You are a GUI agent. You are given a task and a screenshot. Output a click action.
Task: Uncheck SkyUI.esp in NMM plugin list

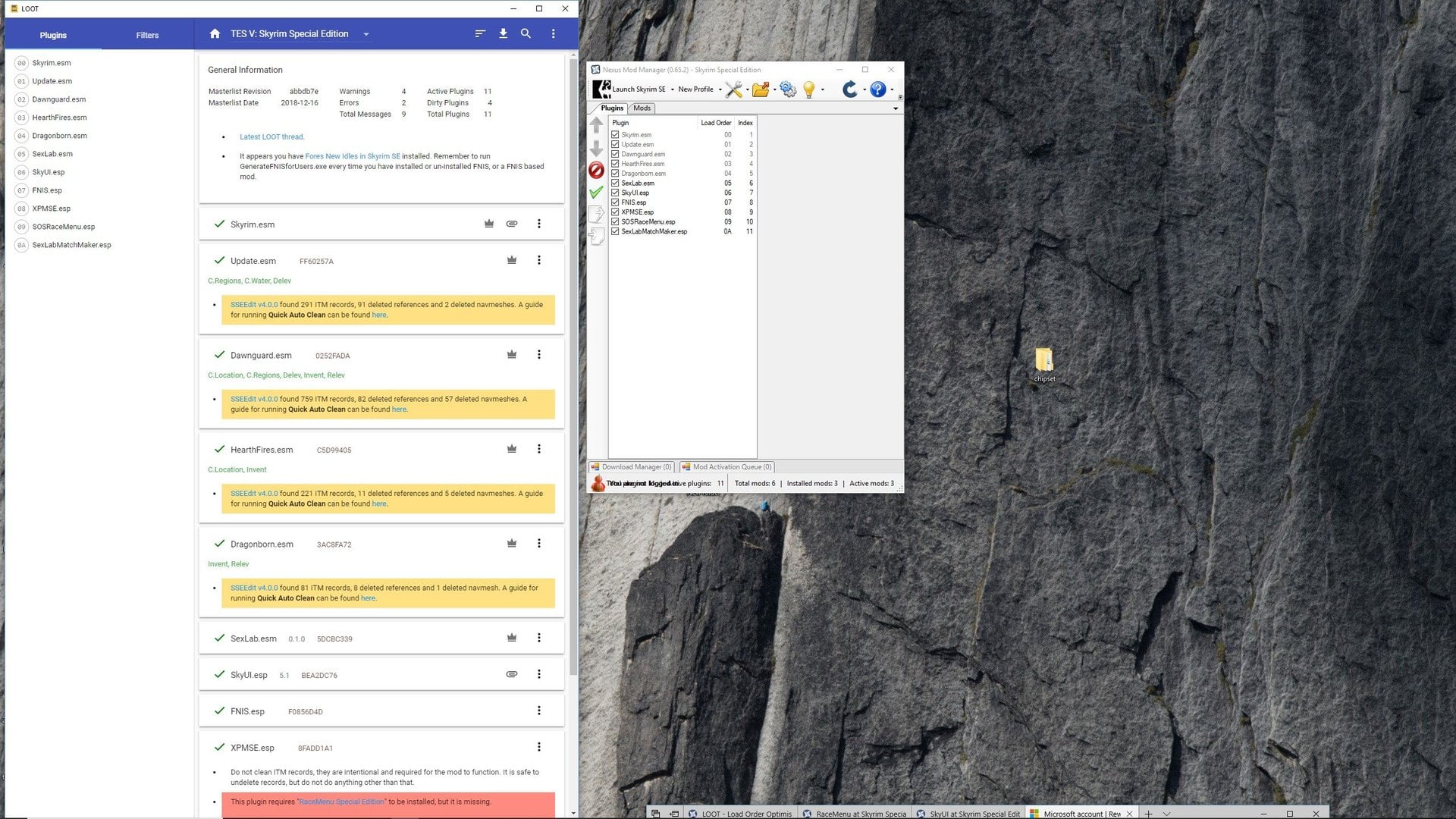click(x=615, y=193)
